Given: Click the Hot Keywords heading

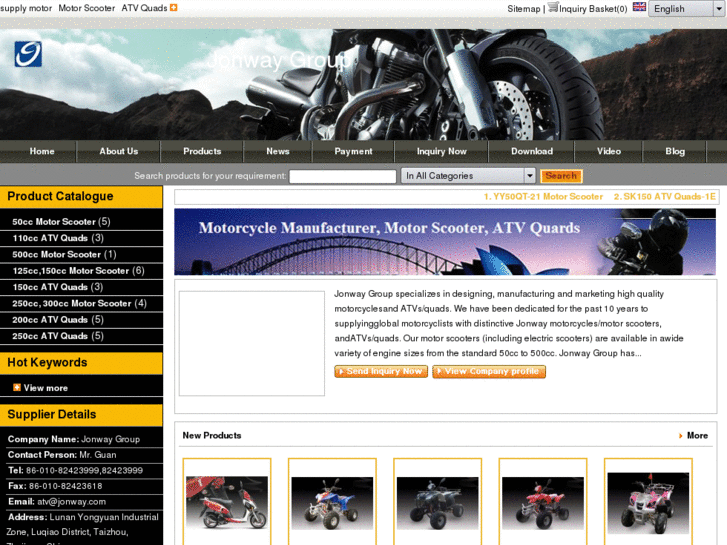Looking at the screenshot, I should point(47,362).
